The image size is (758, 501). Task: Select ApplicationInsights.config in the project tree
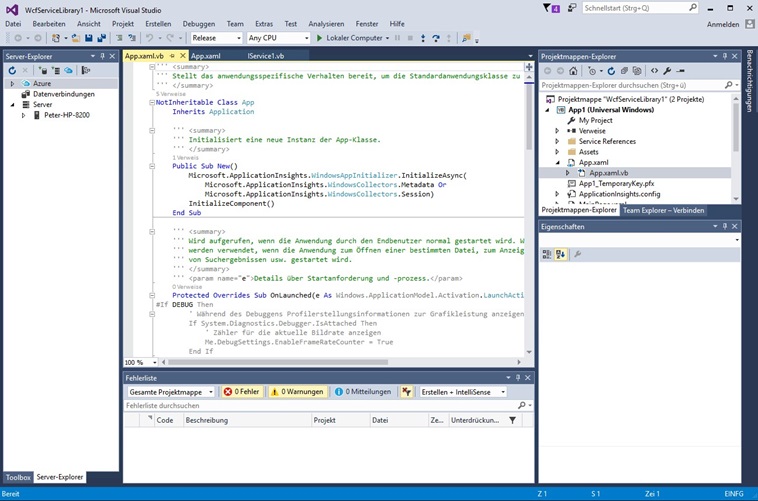pyautogui.click(x=619, y=194)
